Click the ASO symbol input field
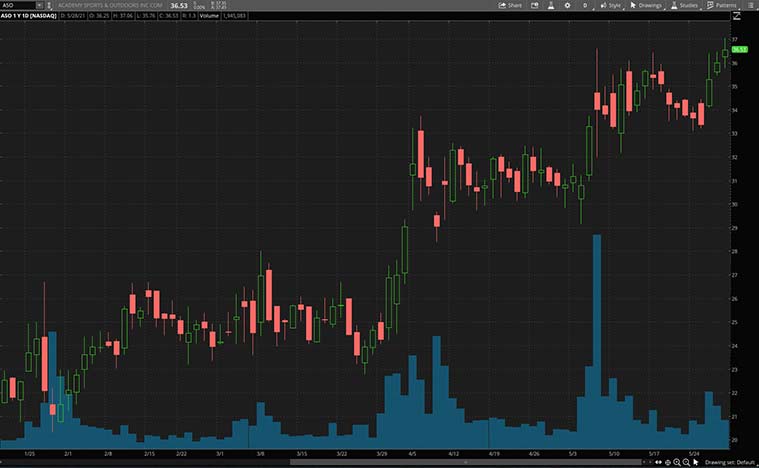 [x=18, y=5]
